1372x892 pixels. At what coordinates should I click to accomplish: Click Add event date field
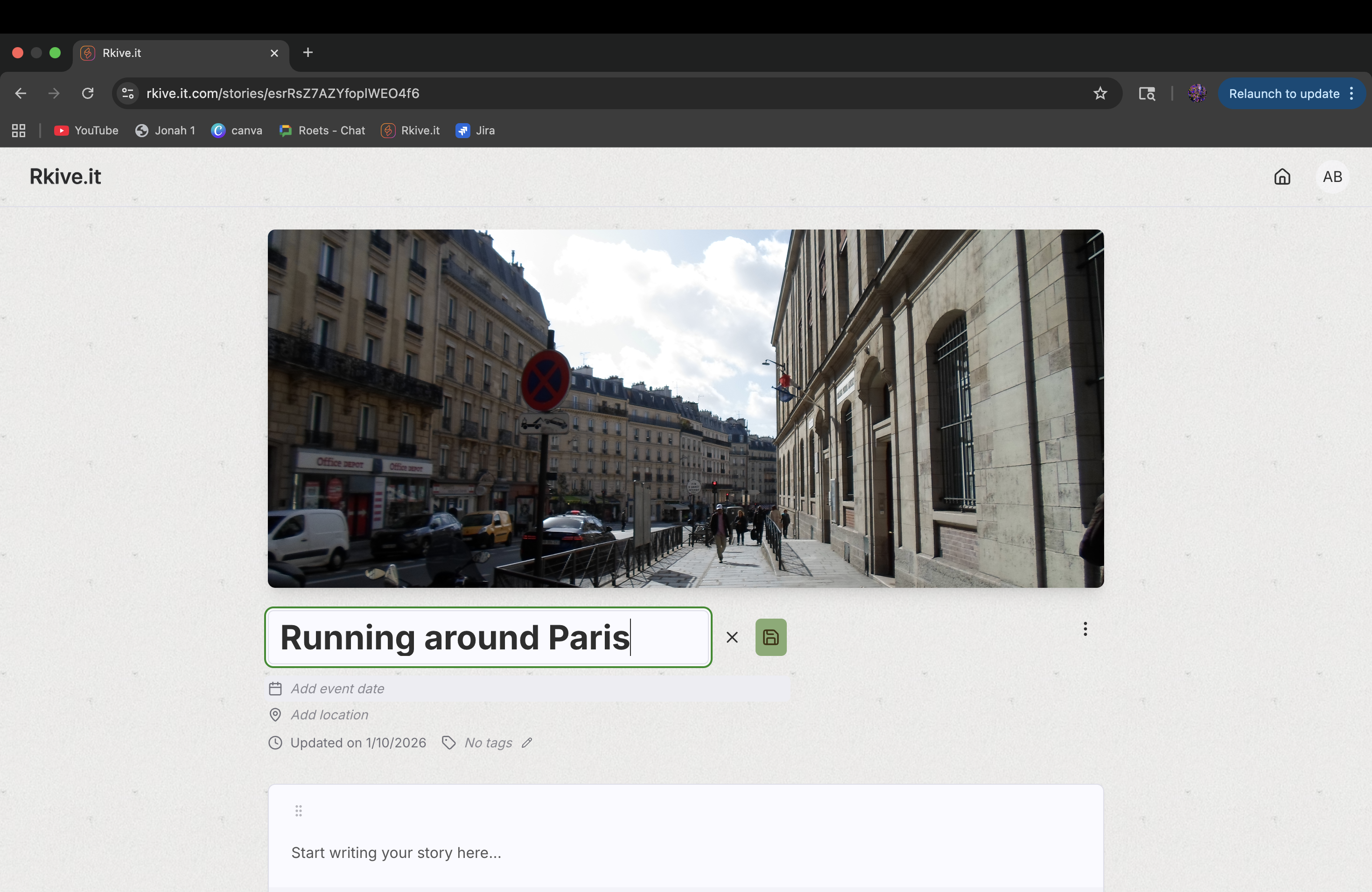337,689
